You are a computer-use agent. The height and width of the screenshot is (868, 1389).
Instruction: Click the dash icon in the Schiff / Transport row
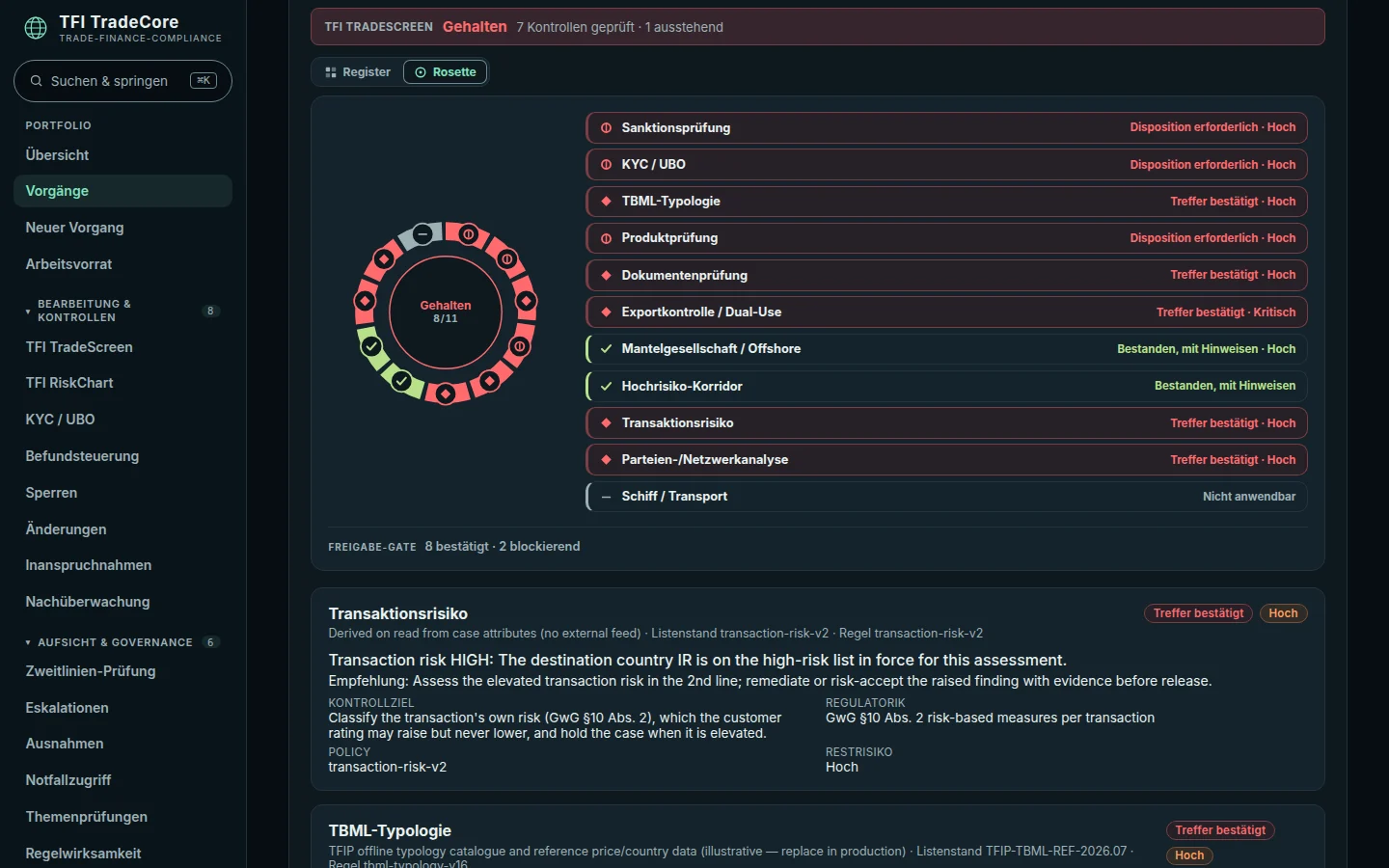606,497
